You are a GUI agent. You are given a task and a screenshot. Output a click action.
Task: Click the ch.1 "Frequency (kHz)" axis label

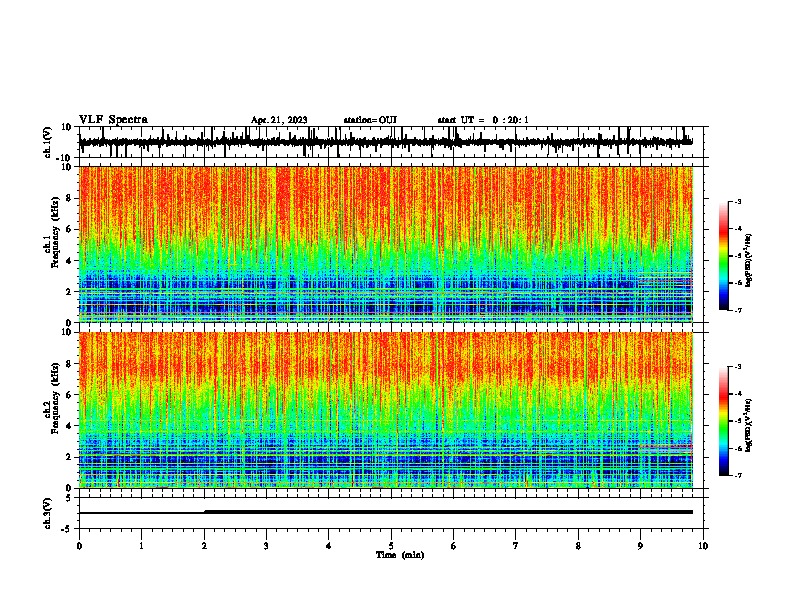coord(56,233)
